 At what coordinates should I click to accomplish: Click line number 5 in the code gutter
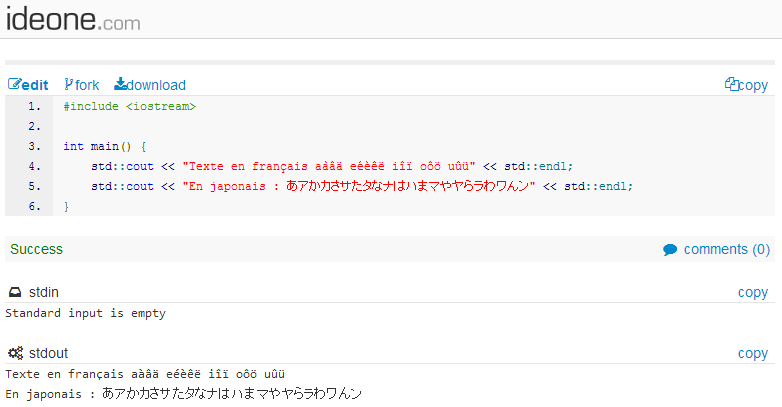point(34,186)
